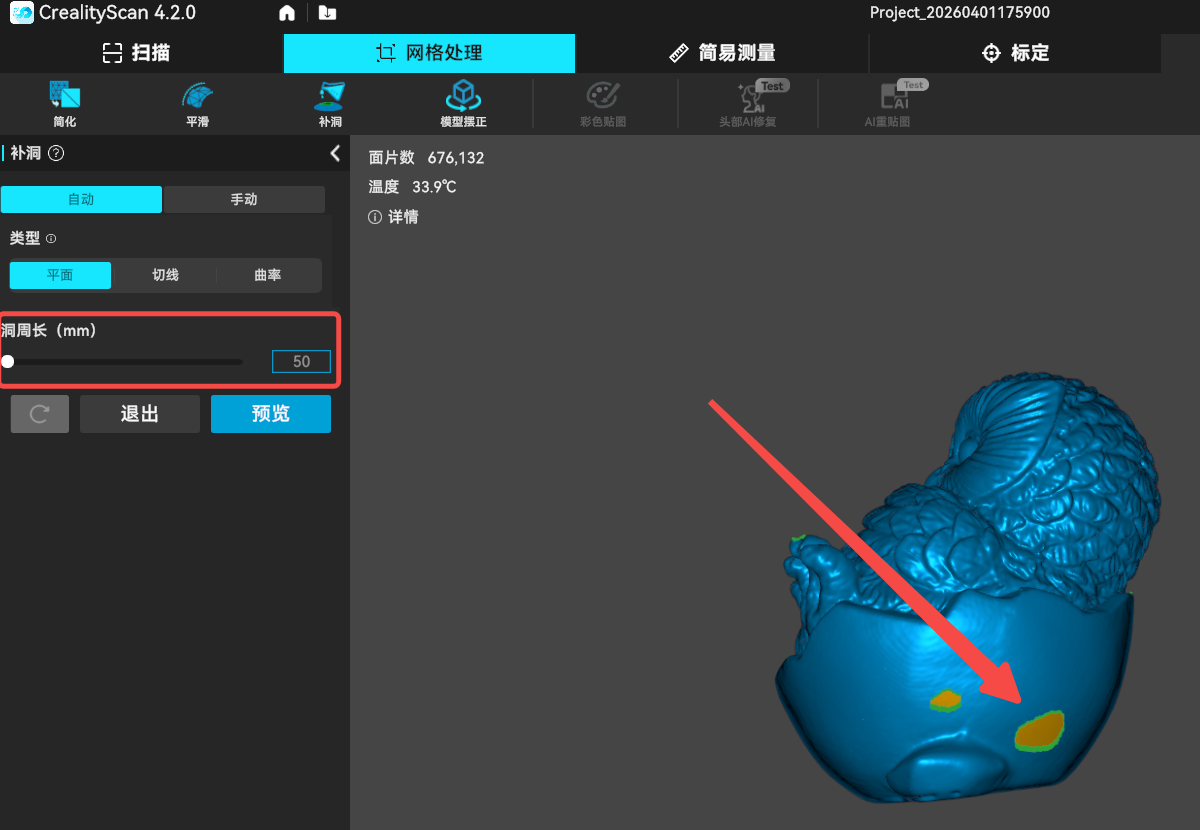Switch to the Scan (扫描) tab
The height and width of the screenshot is (830, 1200).
137,53
